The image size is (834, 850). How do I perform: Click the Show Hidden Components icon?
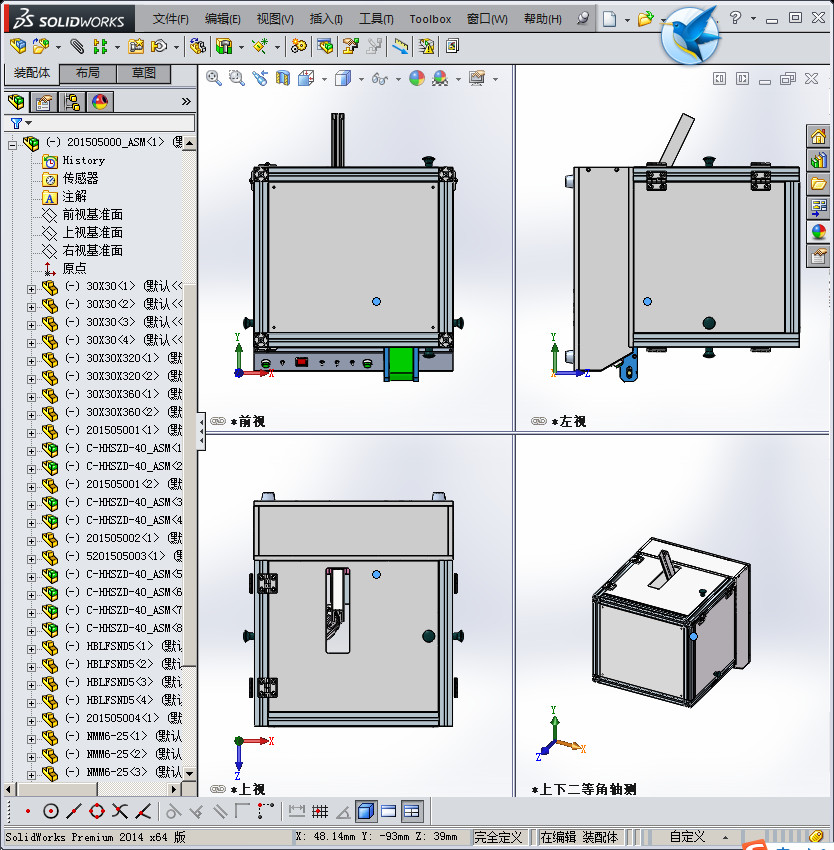coord(197,47)
